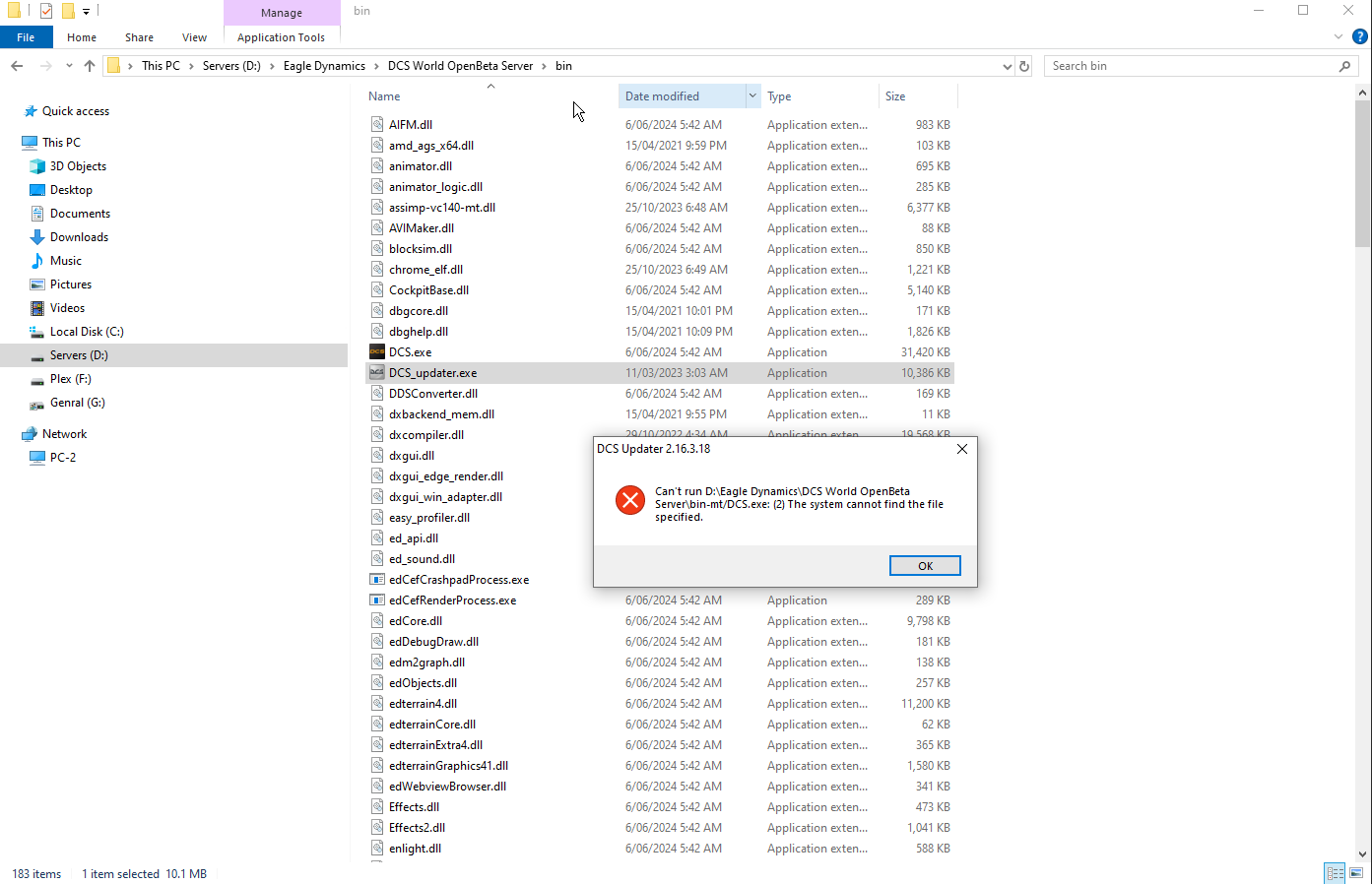This screenshot has width=1372, height=884.
Task: Click the Downloads arrow icon
Action: (37, 237)
